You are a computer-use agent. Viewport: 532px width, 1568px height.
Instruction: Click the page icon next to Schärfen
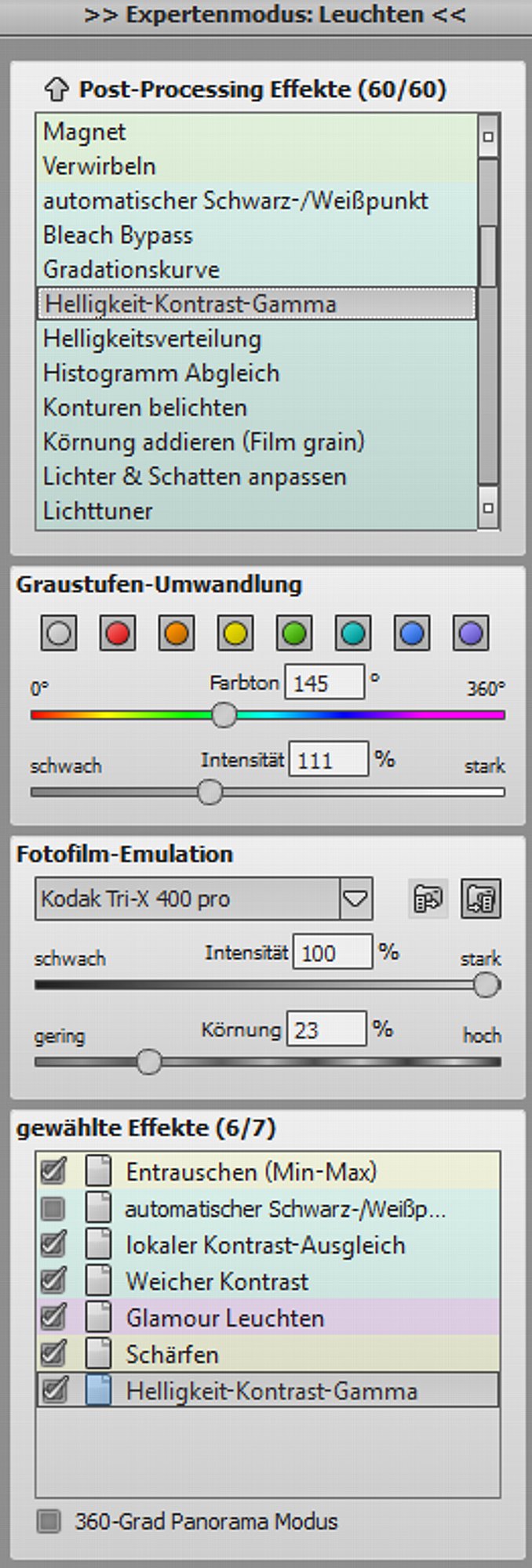pyautogui.click(x=98, y=1354)
